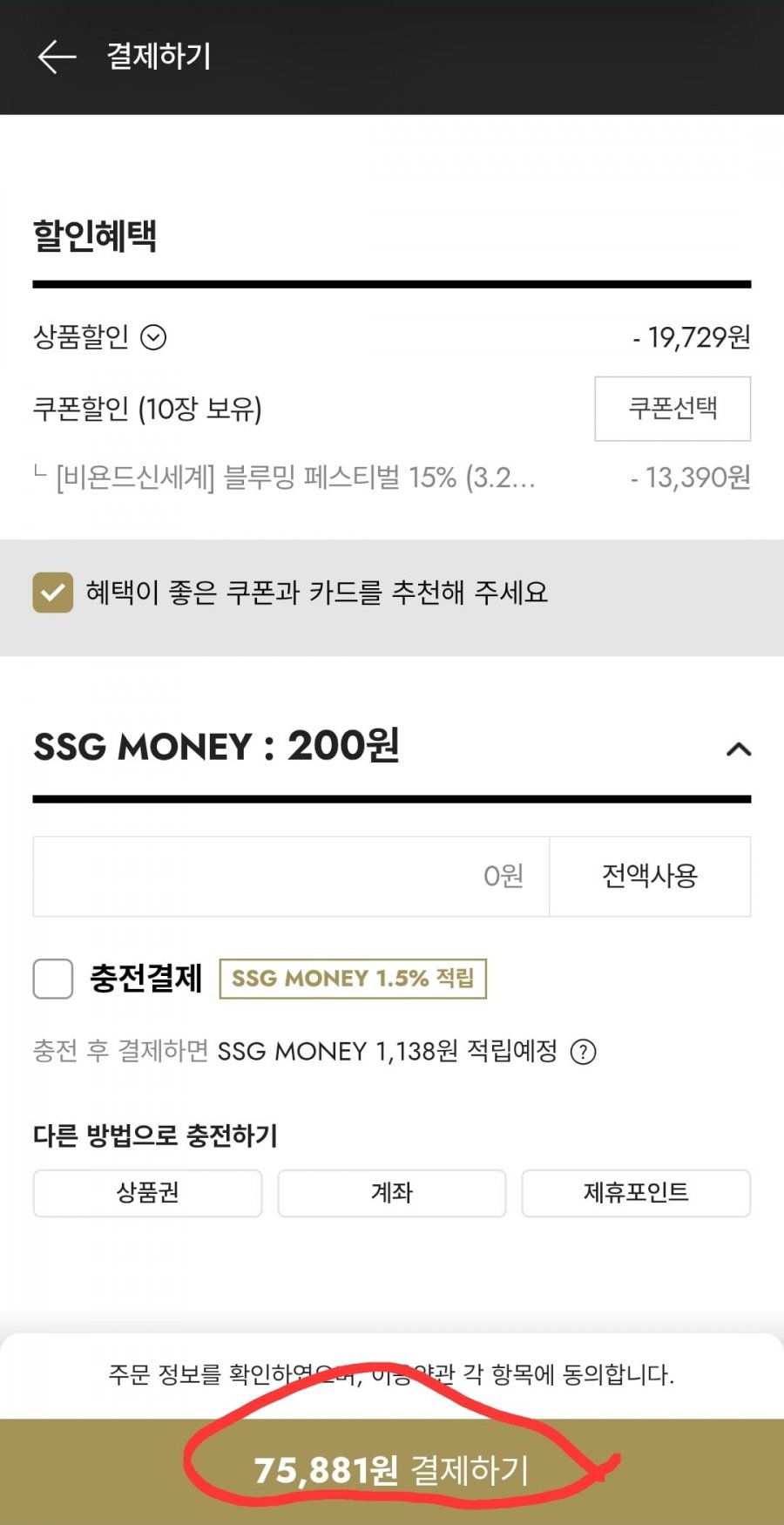Tap the 충전결제 label text

[145, 979]
